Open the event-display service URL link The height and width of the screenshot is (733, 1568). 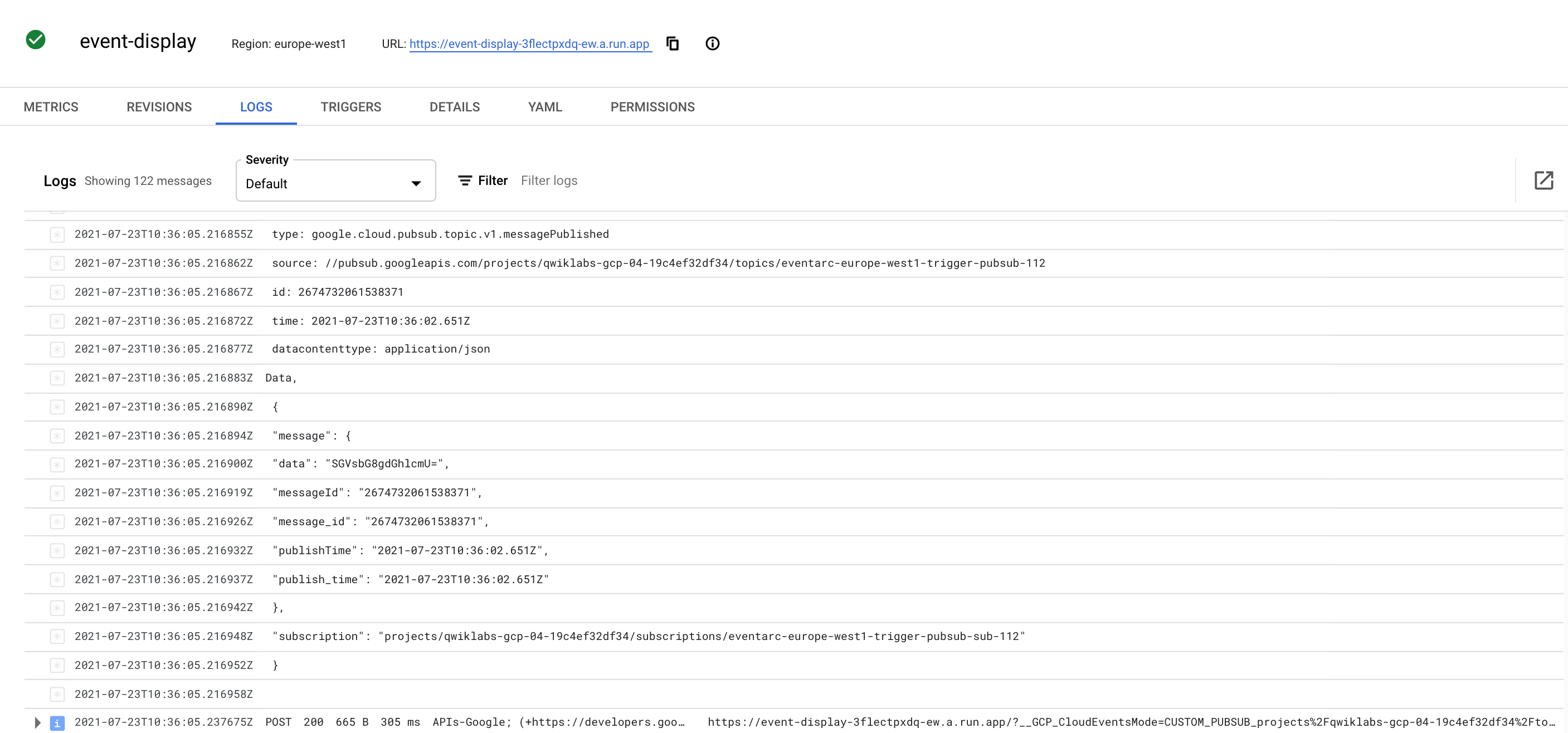(x=529, y=43)
